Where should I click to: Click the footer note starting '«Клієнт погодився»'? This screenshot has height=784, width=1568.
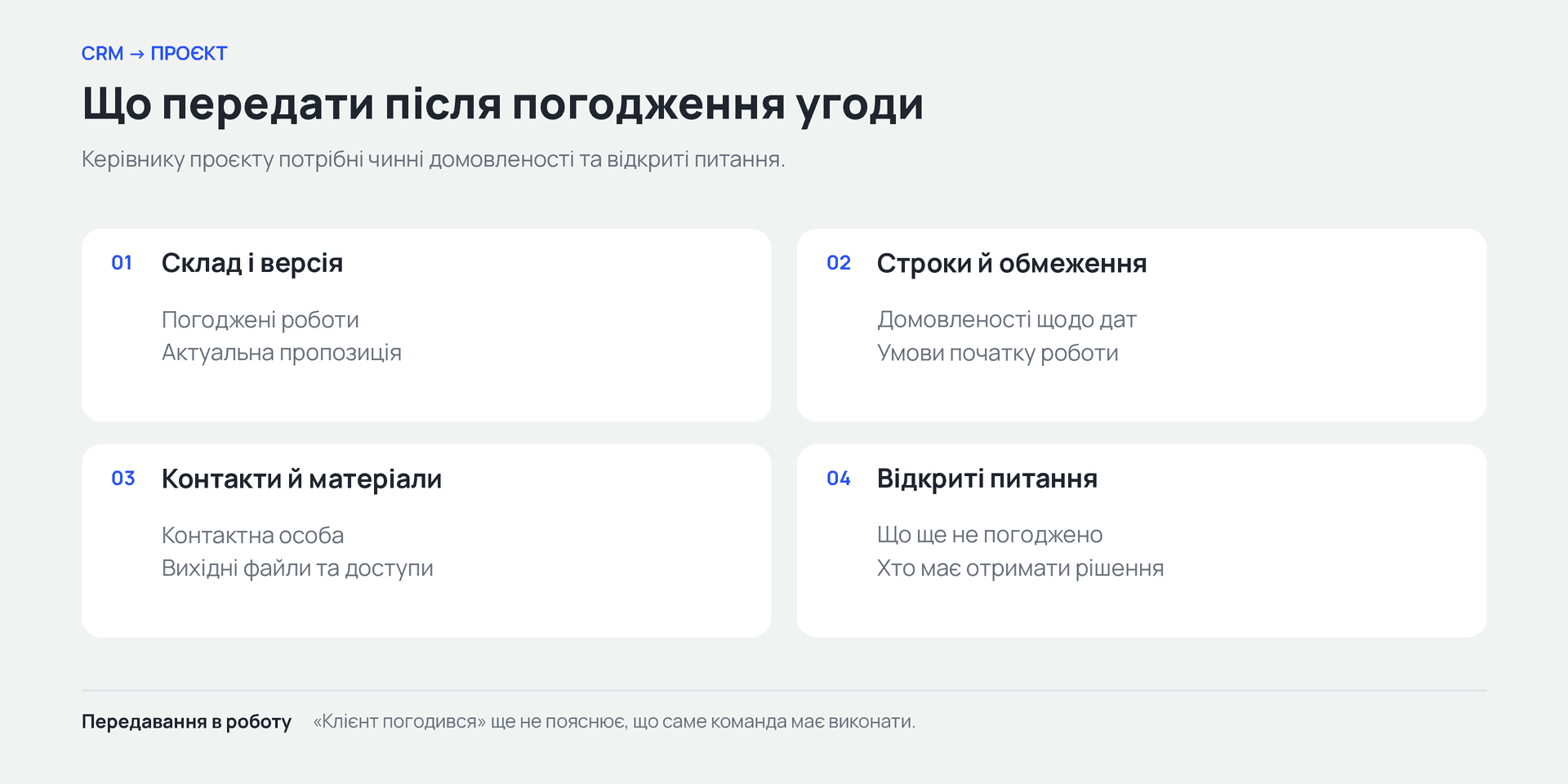[x=614, y=722]
